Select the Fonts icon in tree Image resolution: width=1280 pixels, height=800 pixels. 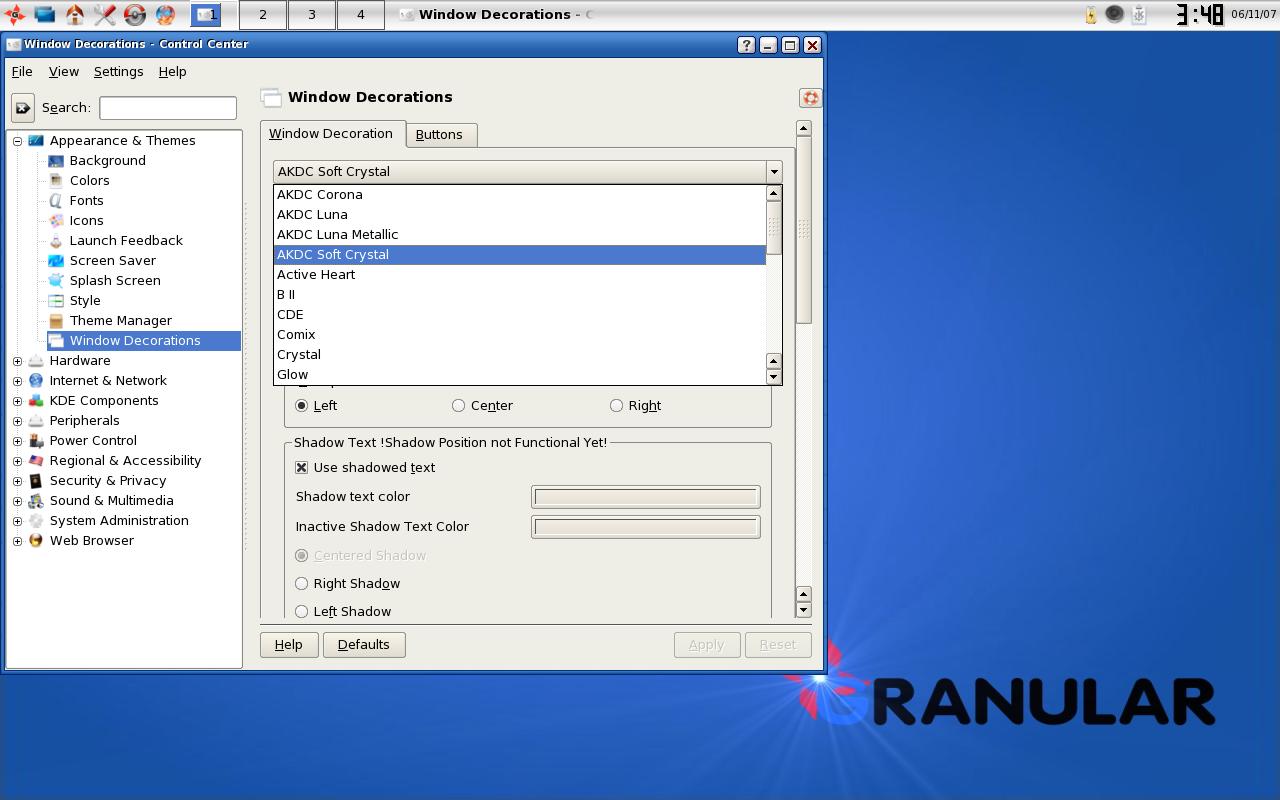coord(56,200)
